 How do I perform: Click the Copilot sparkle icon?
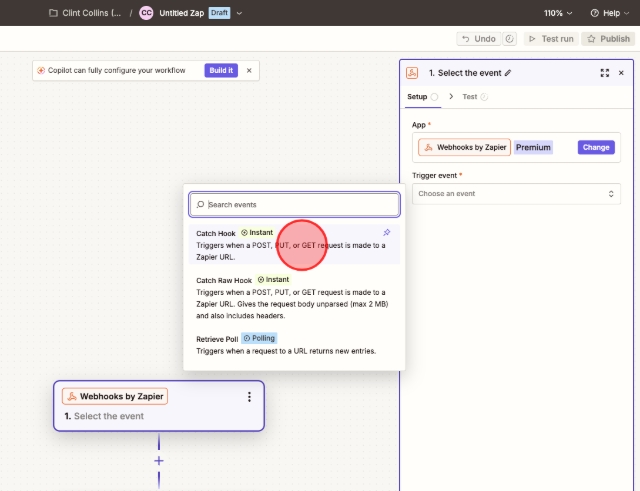click(41, 71)
